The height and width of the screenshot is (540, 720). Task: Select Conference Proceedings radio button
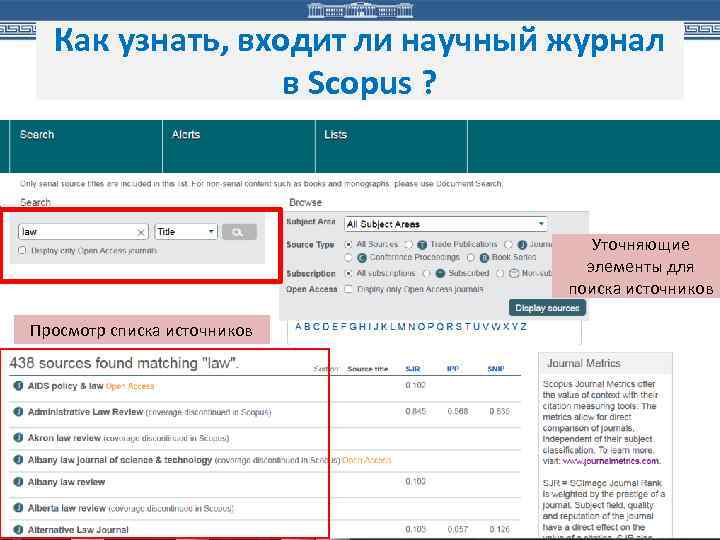[x=349, y=257]
